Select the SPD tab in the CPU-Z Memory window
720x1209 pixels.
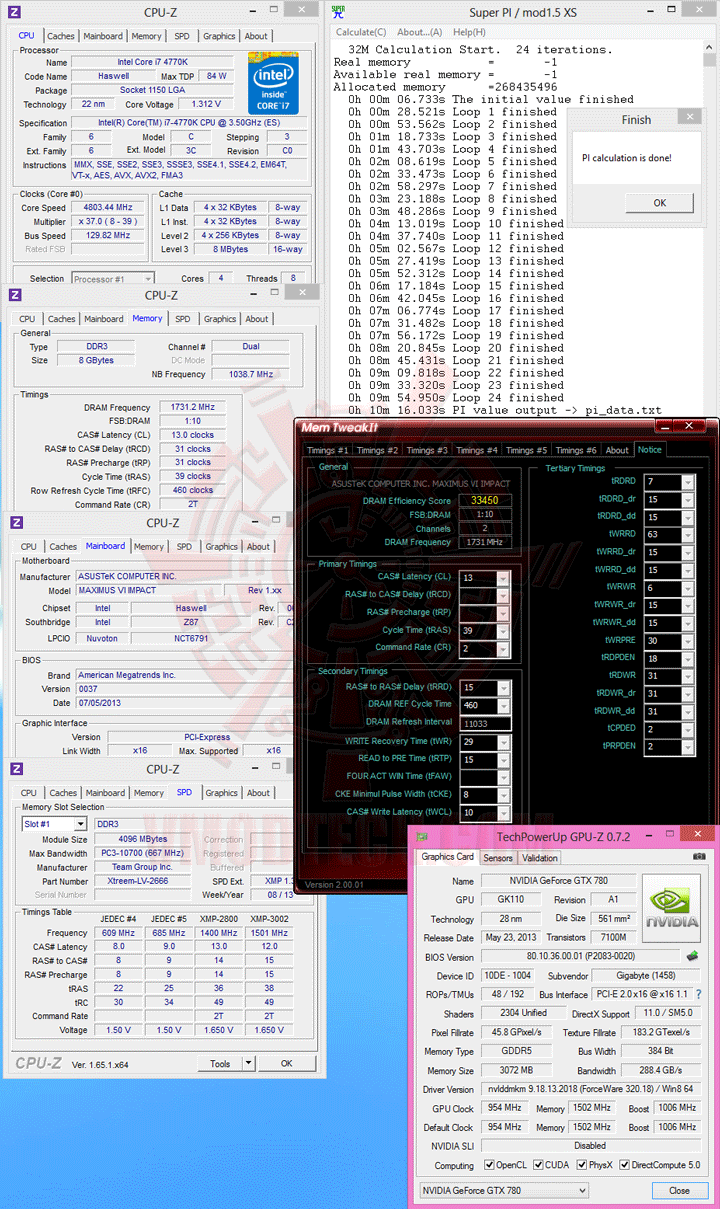pyautogui.click(x=183, y=319)
